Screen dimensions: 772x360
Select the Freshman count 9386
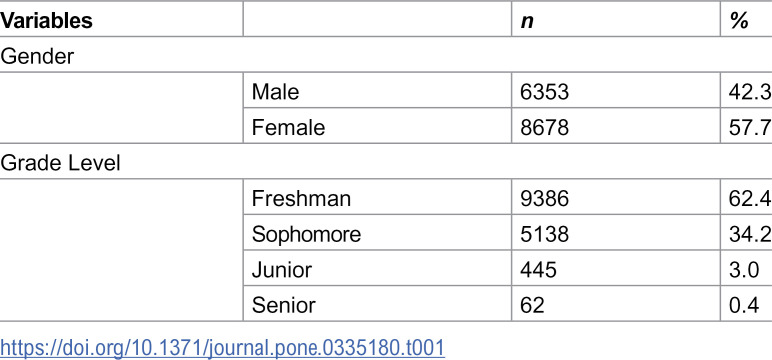click(545, 198)
